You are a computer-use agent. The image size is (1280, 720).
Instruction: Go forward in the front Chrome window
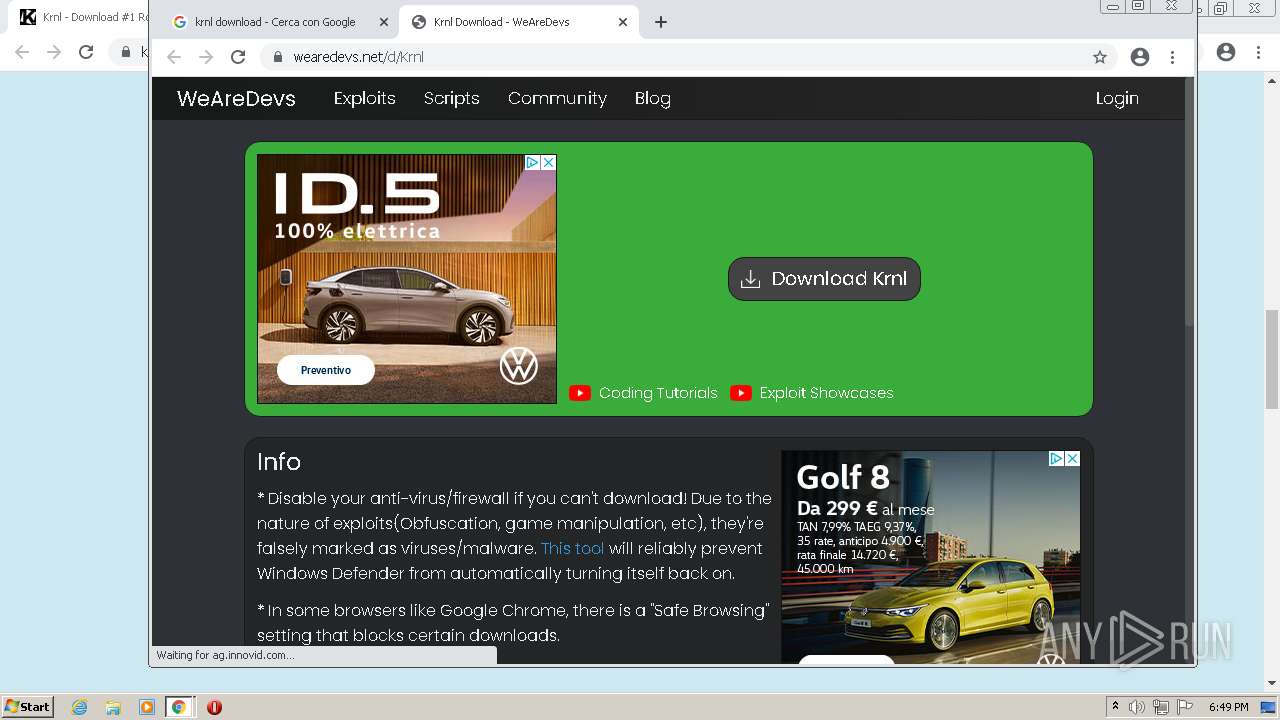click(206, 57)
